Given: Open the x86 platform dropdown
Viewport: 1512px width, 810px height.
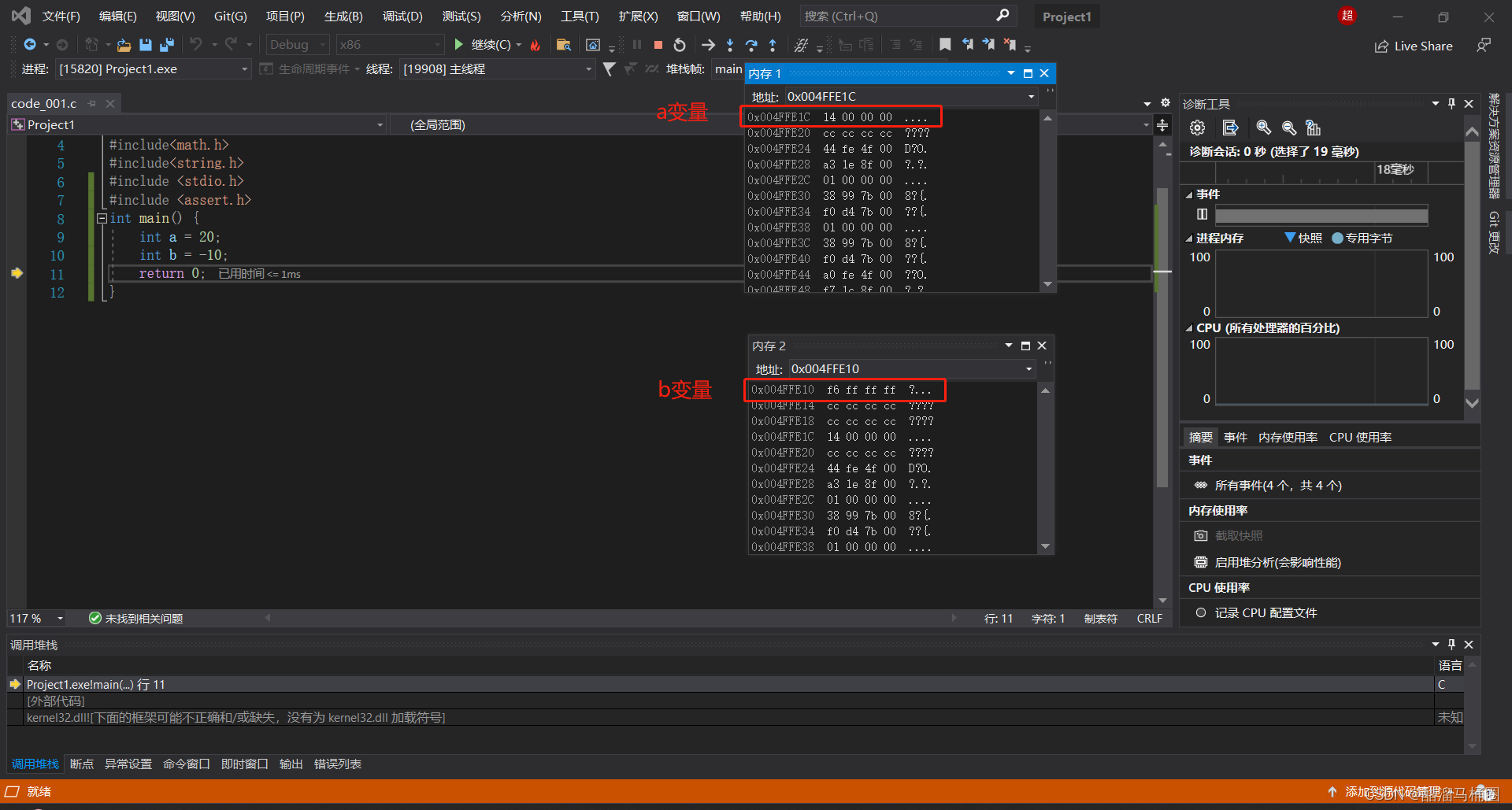Looking at the screenshot, I should coord(390,45).
